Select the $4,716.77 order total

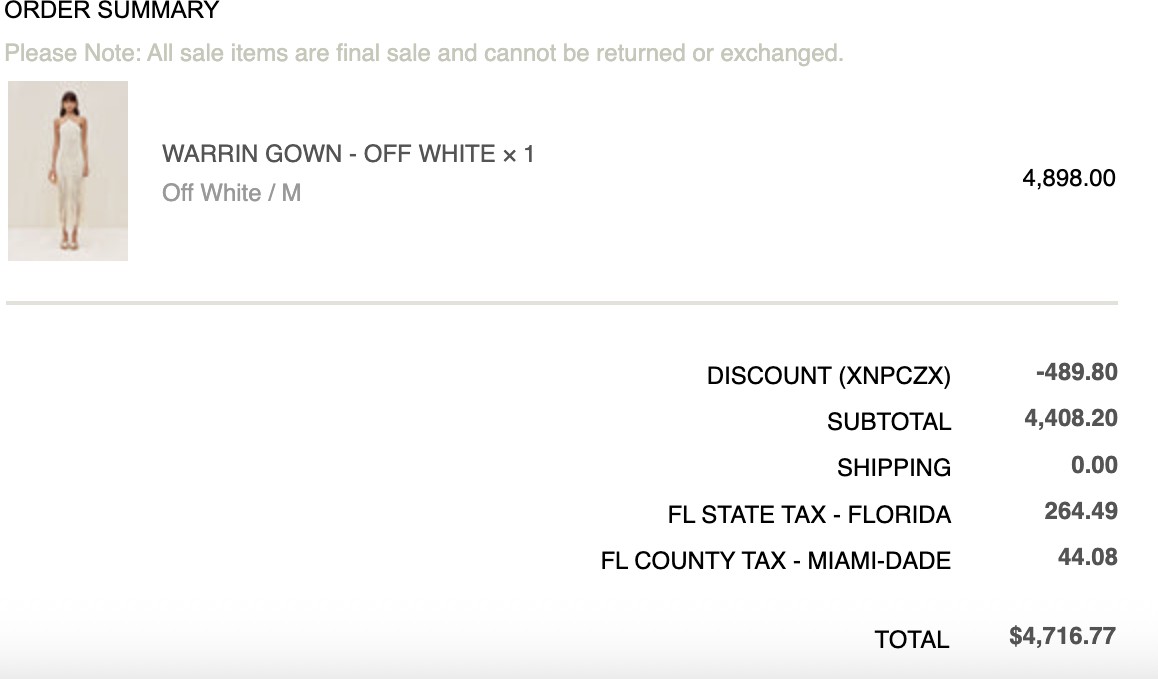tap(1062, 636)
